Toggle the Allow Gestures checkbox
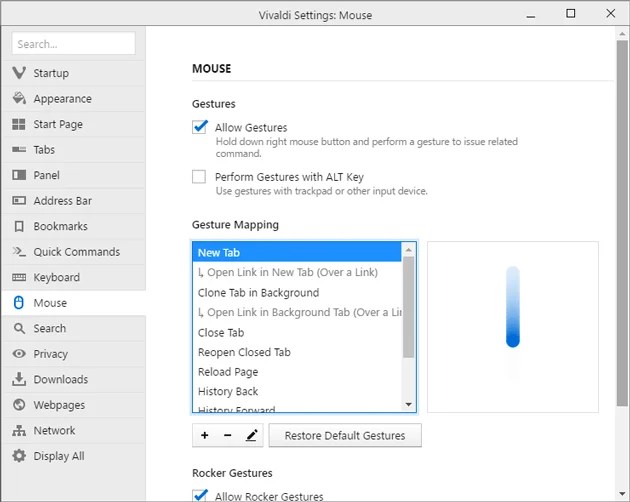The image size is (630, 502). 199,127
